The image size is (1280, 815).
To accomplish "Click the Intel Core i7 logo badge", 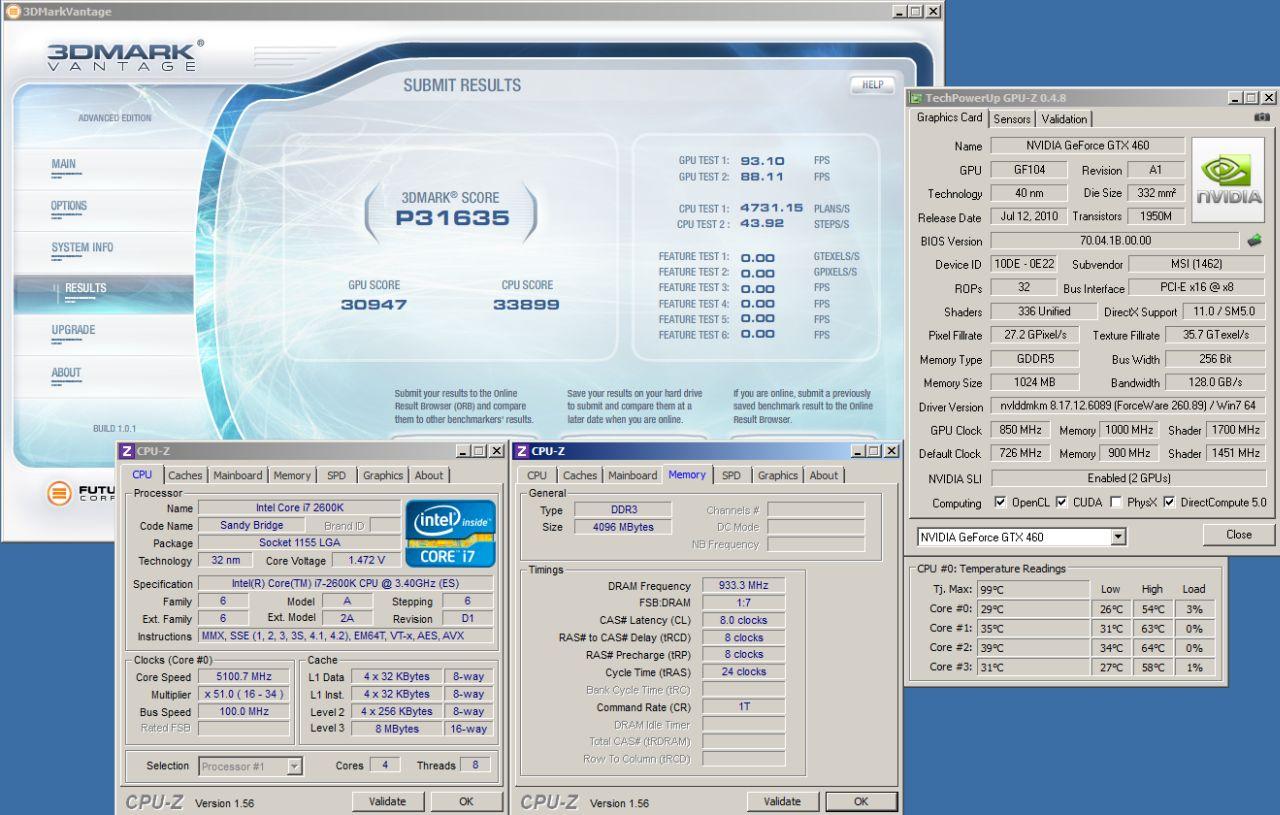I will coord(451,533).
